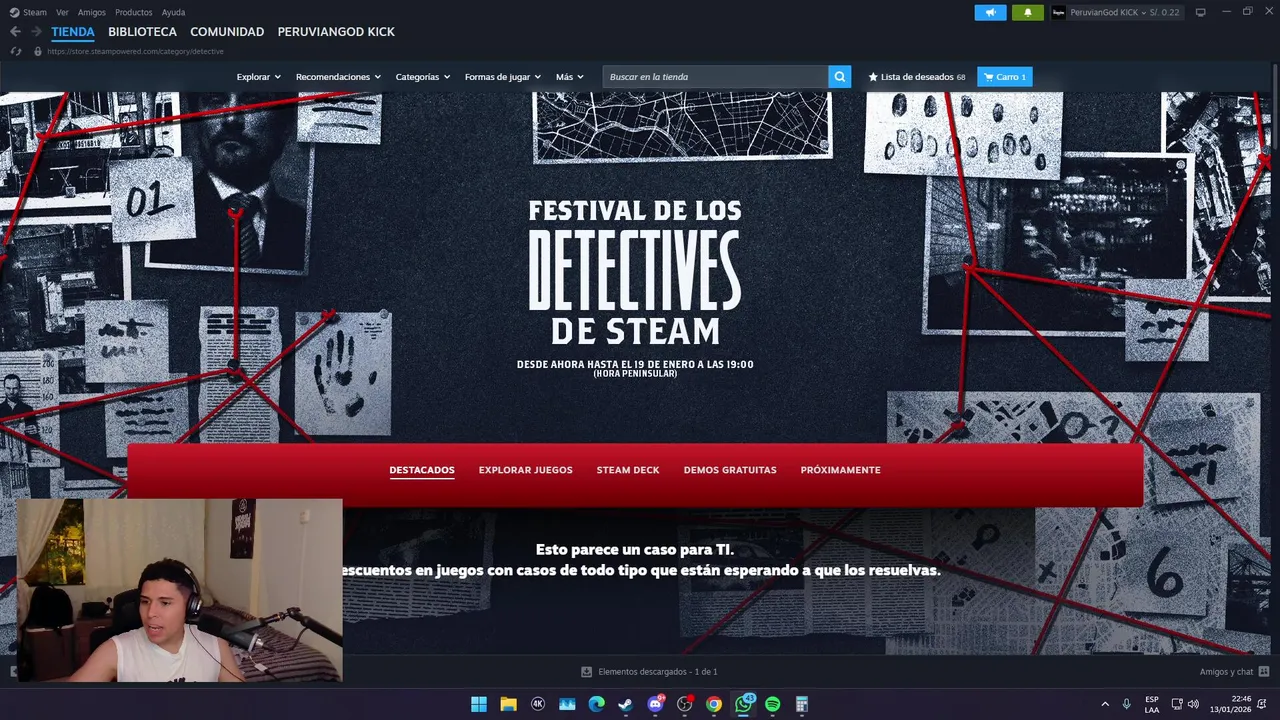Switch to the COMUNIDAD tab
The height and width of the screenshot is (720, 1280).
click(227, 32)
